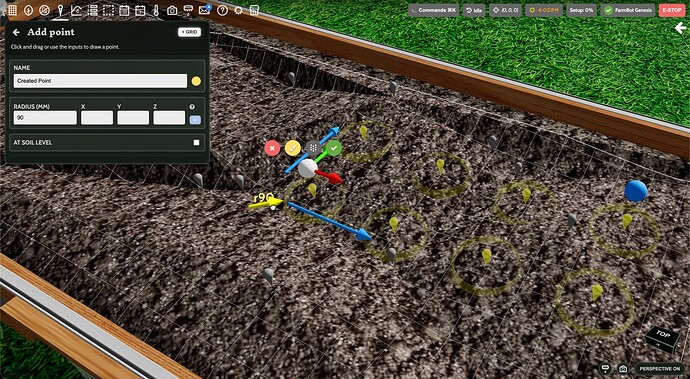
Task: Open the Groups dashed-square icon
Action: click(108, 10)
